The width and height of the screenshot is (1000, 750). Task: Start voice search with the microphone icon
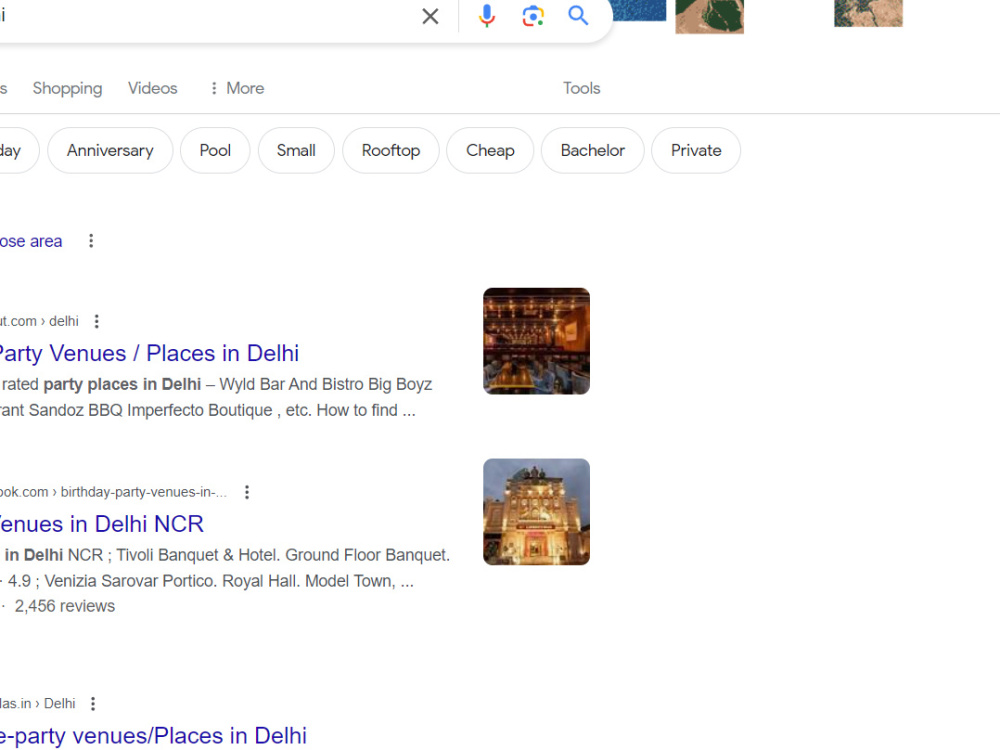click(x=487, y=16)
